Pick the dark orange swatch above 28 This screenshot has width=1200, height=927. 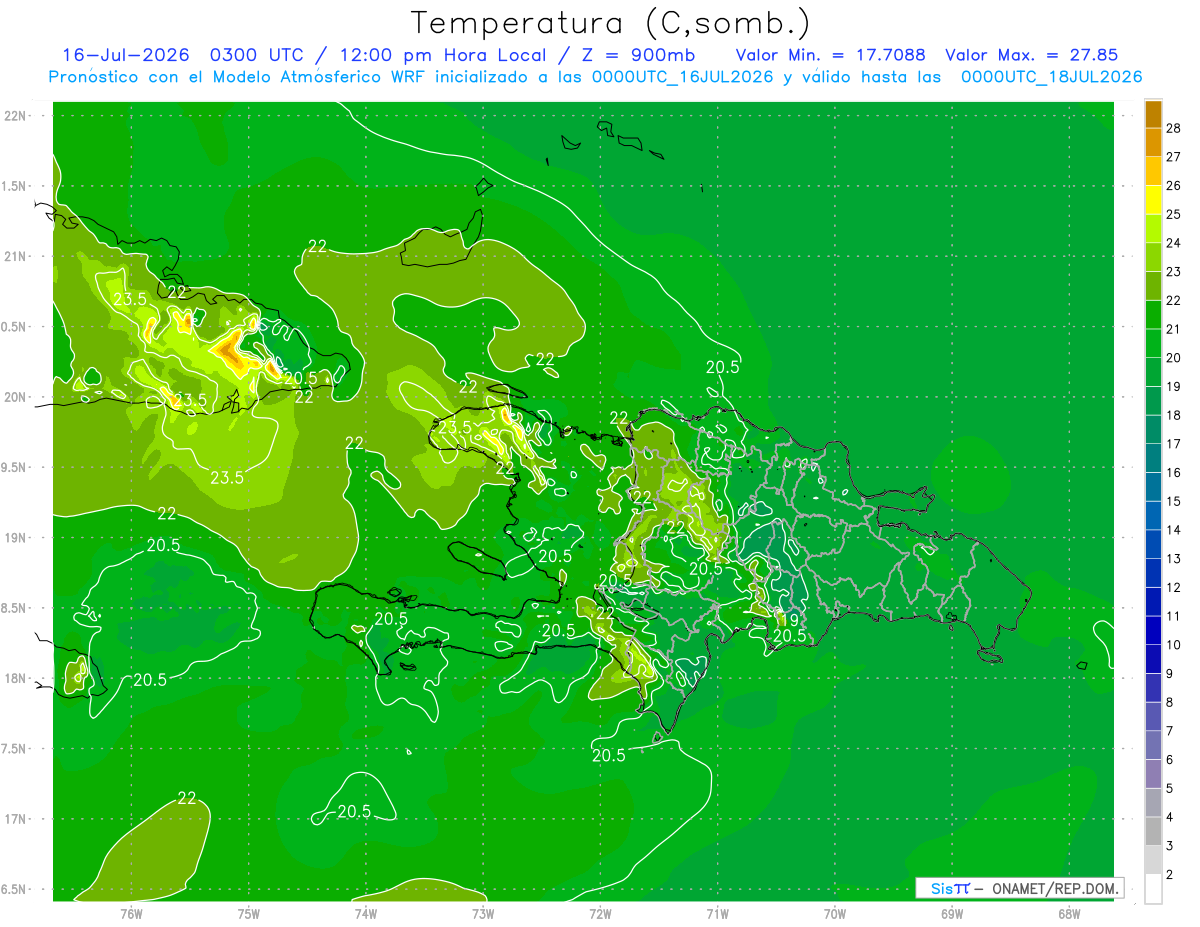(x=1153, y=114)
